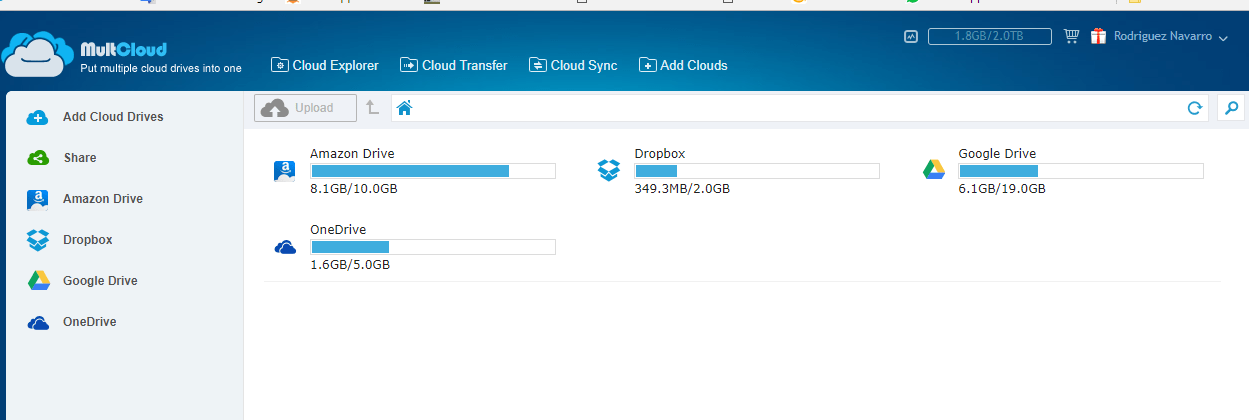Click Amazon Drive name in main panel
This screenshot has height=420, width=1249.
coord(352,154)
